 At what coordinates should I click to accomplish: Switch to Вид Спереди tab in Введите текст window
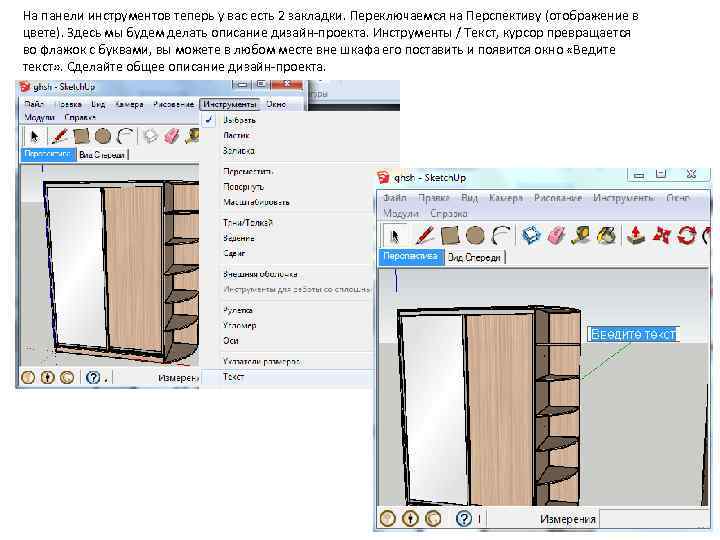point(474,257)
